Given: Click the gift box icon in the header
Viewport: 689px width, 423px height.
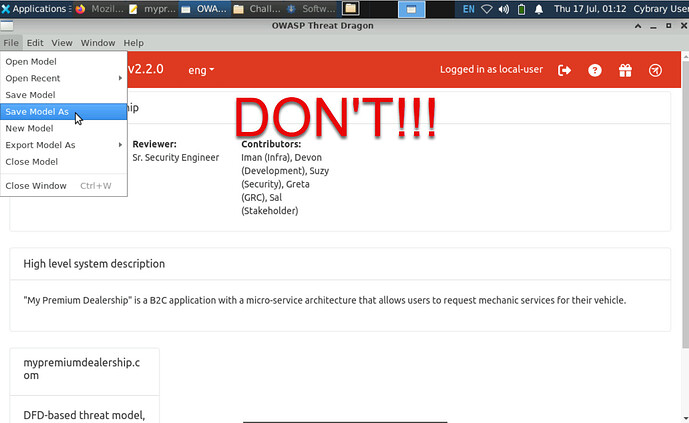Looking at the screenshot, I should pyautogui.click(x=625, y=71).
